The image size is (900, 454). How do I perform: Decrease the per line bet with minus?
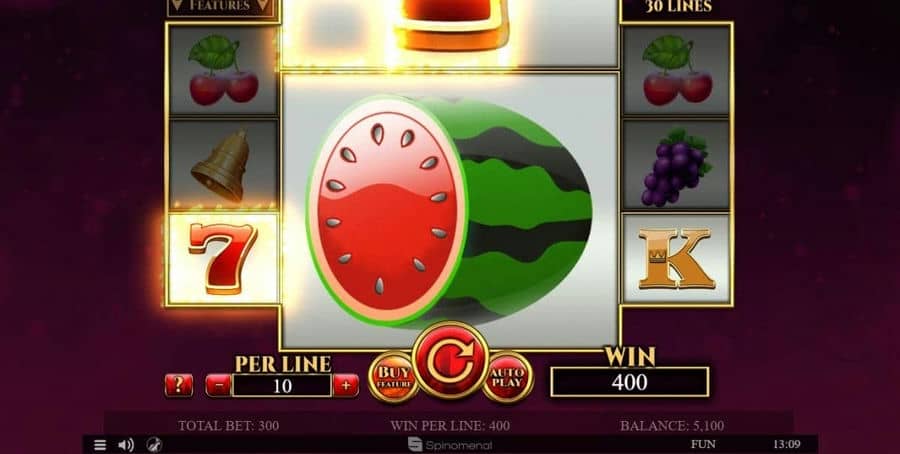tap(219, 386)
